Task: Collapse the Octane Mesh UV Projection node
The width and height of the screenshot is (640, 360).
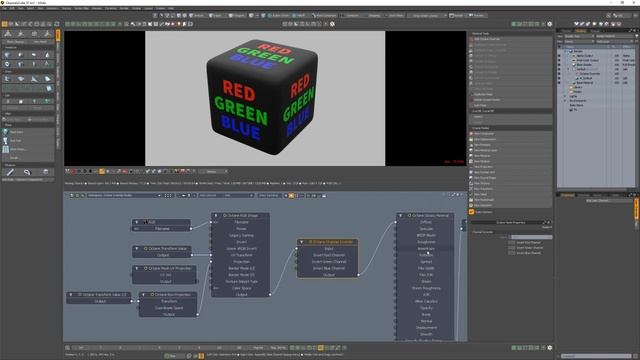Action: coord(137,269)
